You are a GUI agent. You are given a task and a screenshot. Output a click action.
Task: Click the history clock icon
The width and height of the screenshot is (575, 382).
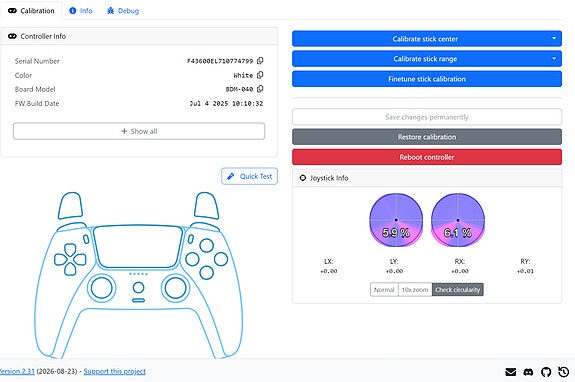click(564, 372)
